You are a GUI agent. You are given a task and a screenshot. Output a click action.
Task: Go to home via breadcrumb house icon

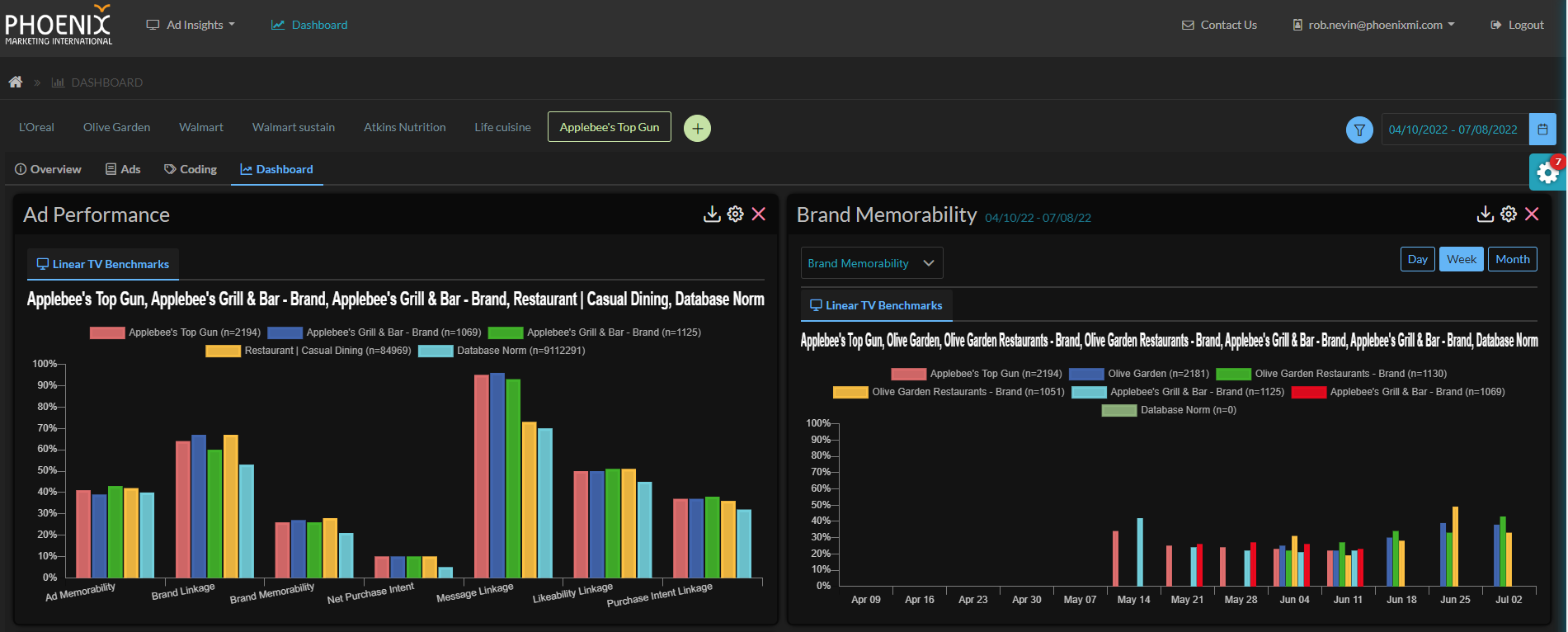pyautogui.click(x=15, y=82)
